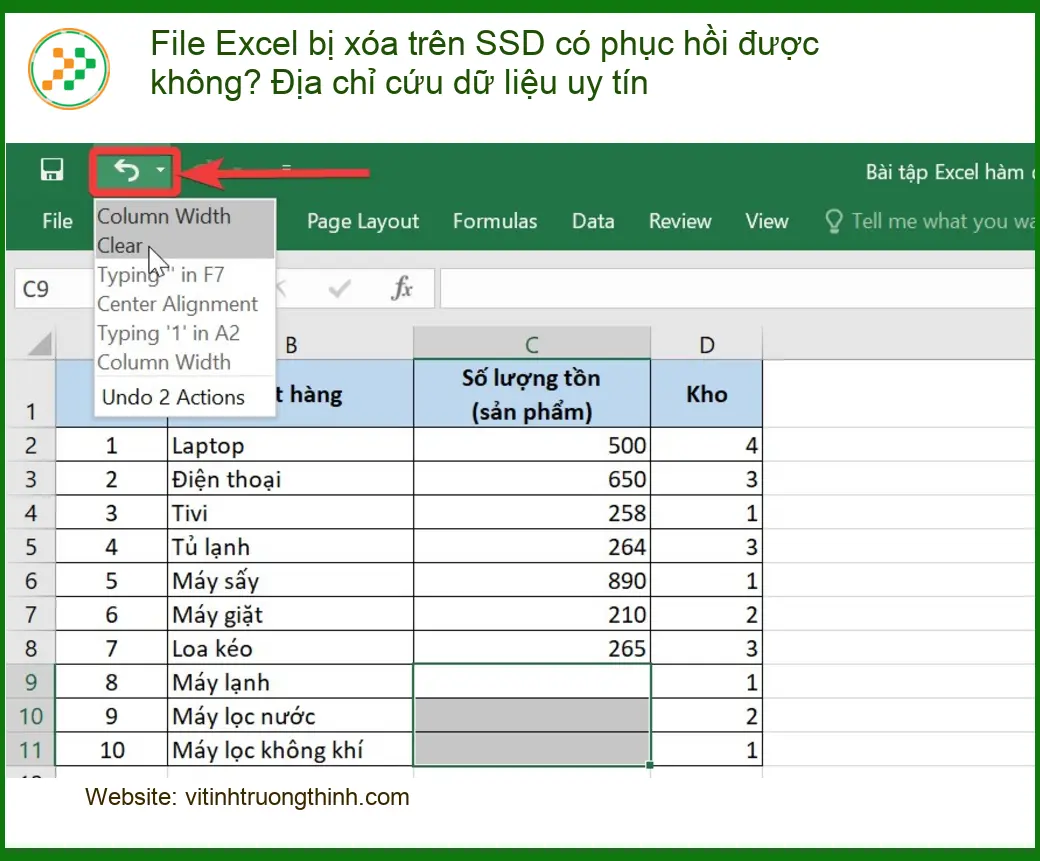Click the formula bar checkmark icon
Screen dimensions: 1040x861
coord(340,289)
